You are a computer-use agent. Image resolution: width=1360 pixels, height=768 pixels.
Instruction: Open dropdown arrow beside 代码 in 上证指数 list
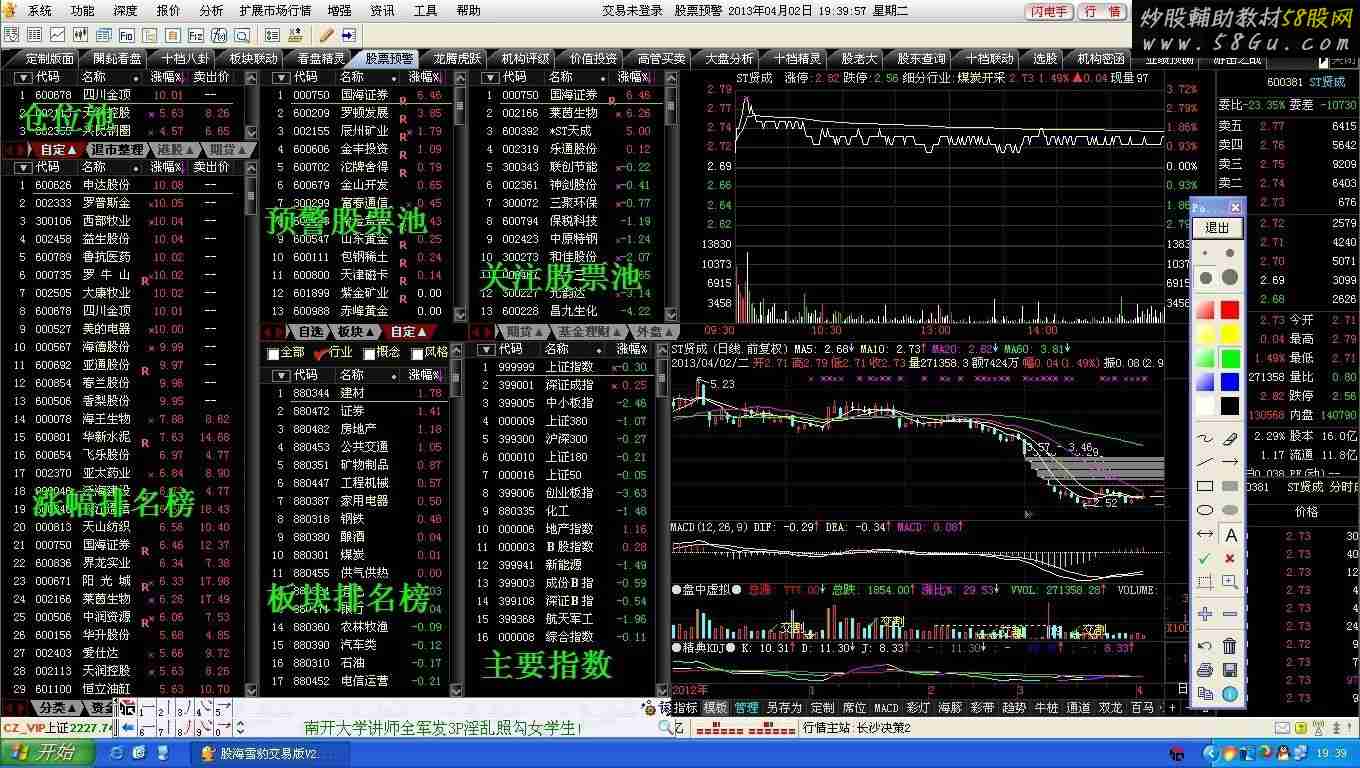[x=487, y=349]
